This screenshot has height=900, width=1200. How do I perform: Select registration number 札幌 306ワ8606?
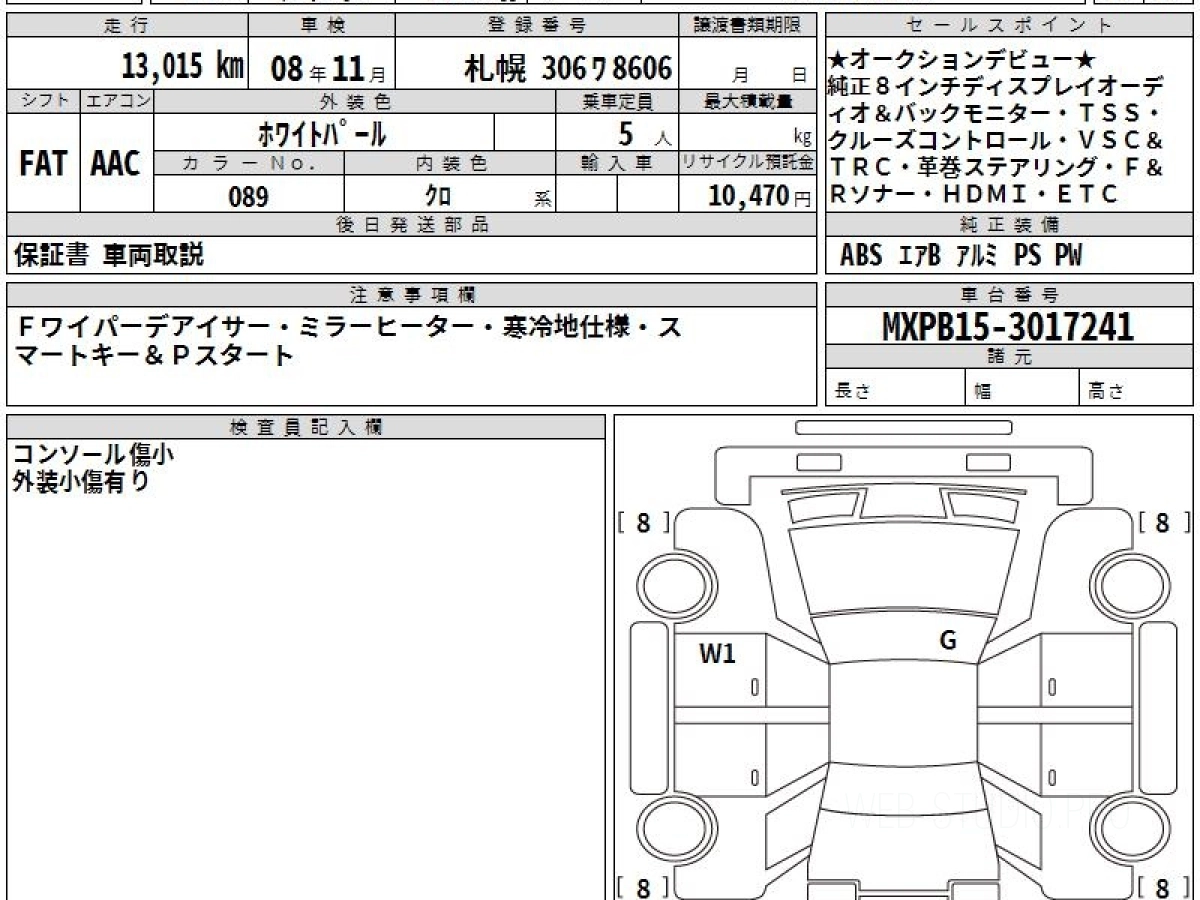coord(567,68)
